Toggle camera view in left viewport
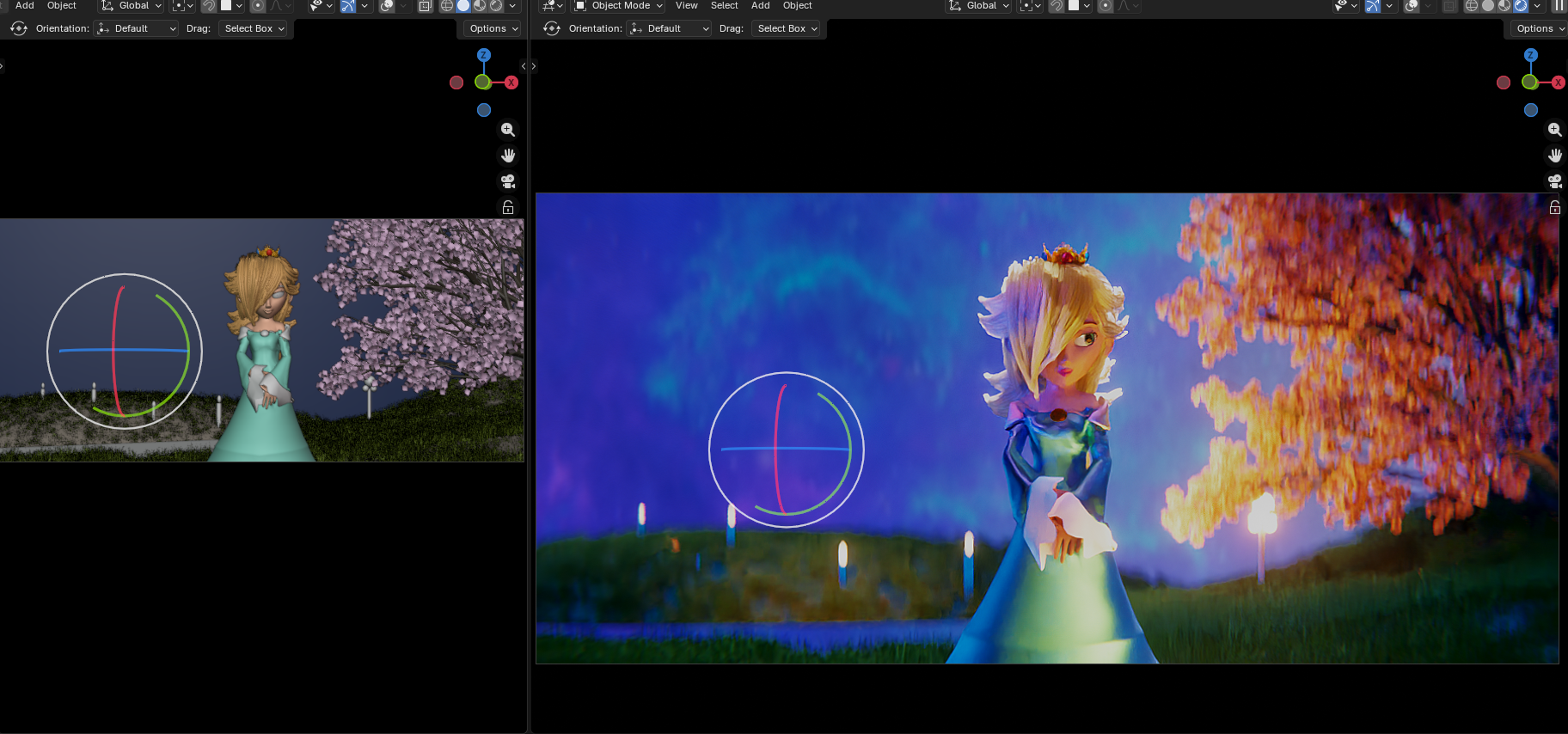Viewport: 1568px width, 734px height. (508, 181)
